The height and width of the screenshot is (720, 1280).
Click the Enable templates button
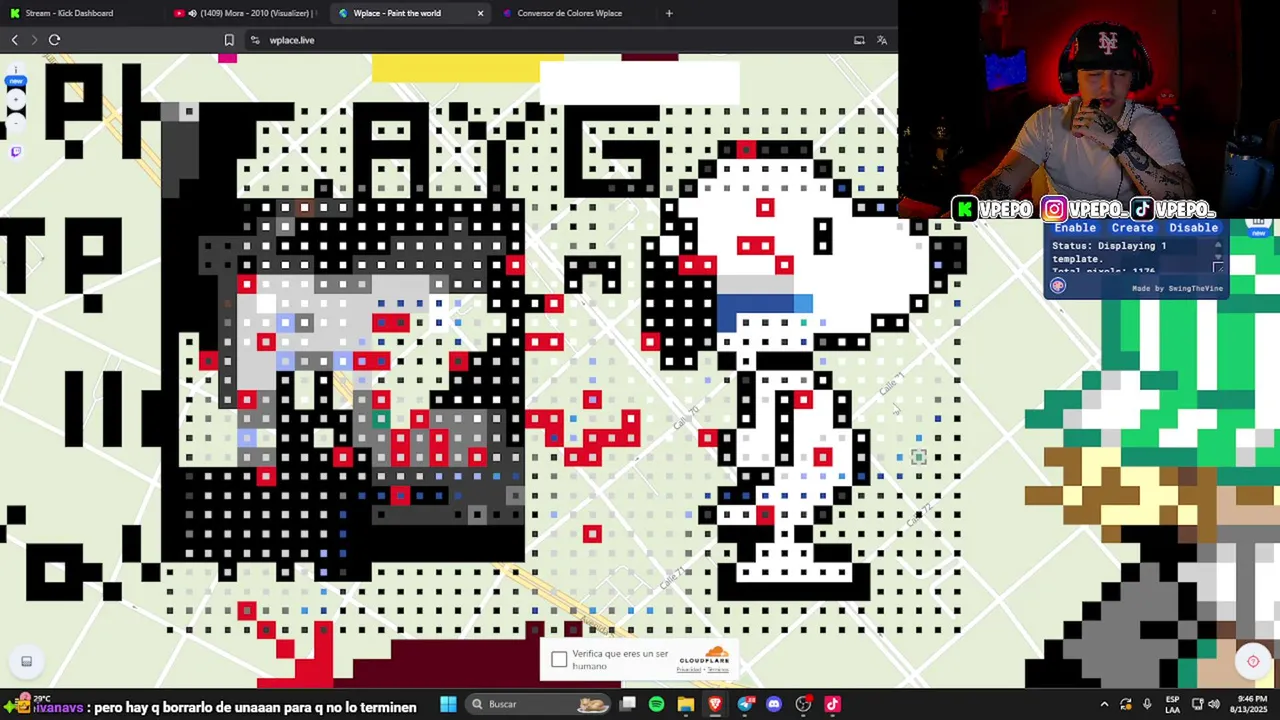coord(1075,227)
